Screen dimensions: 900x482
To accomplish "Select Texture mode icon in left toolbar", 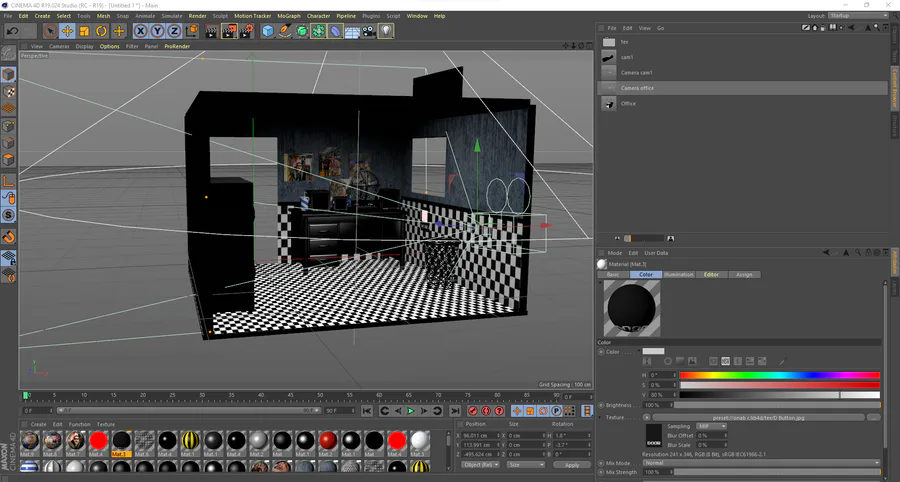I will coord(8,92).
